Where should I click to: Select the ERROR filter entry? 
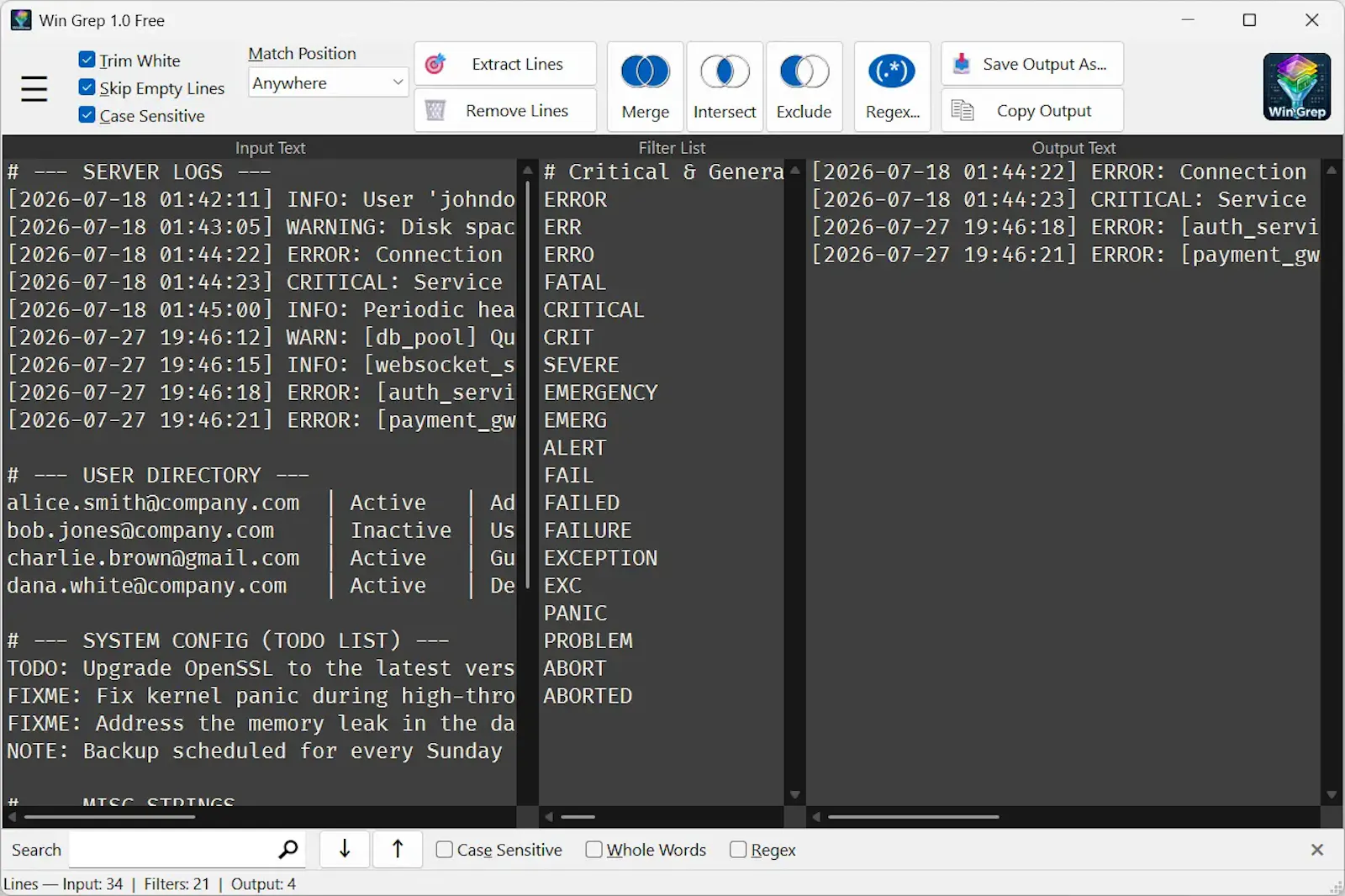coord(575,199)
